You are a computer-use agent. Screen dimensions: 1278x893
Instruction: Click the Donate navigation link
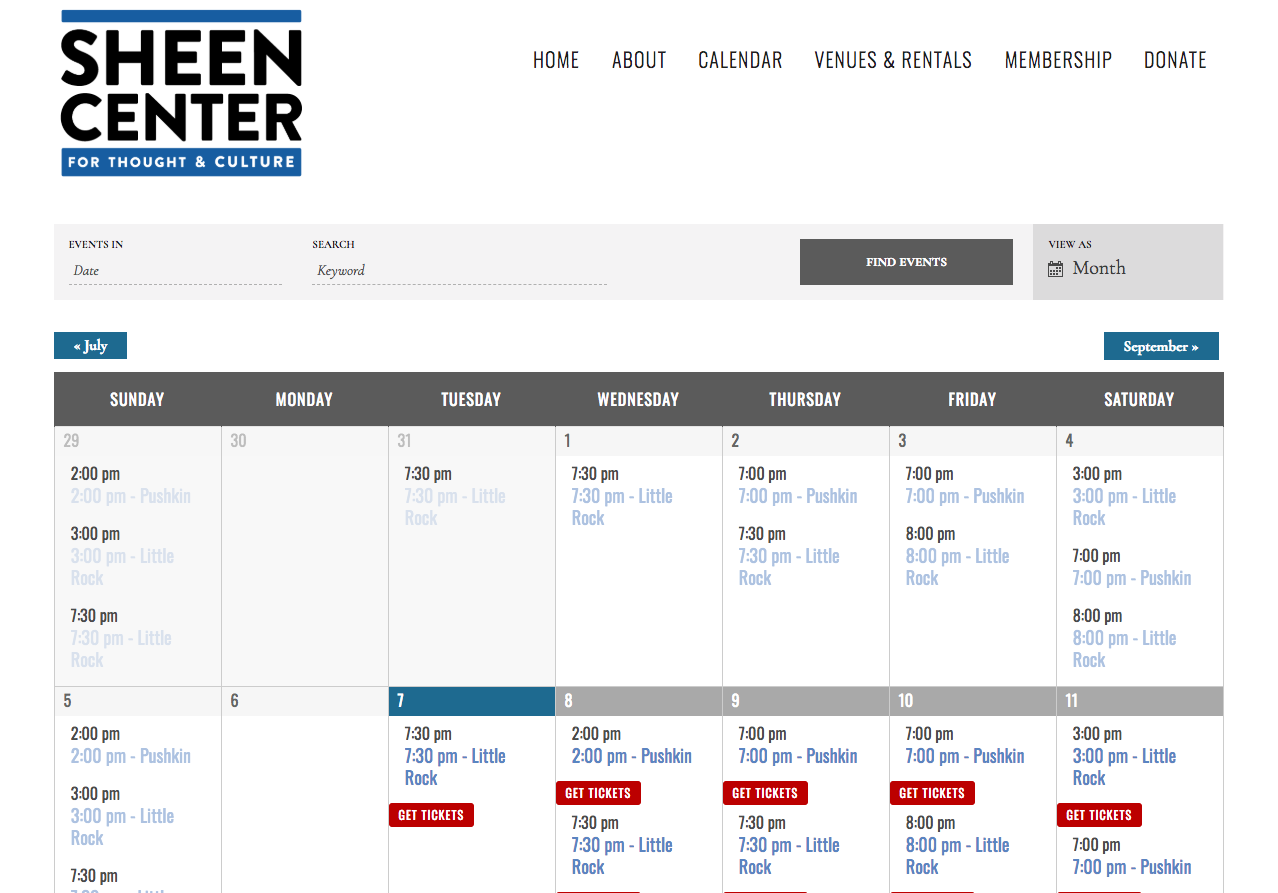(1175, 60)
